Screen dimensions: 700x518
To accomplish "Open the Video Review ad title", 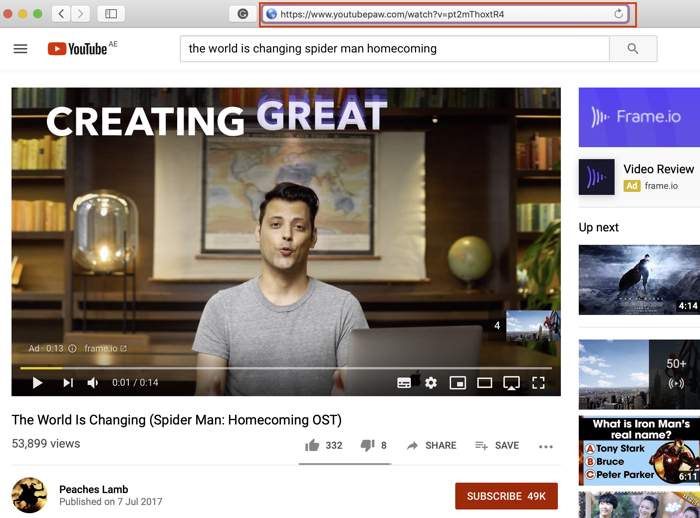I will pyautogui.click(x=658, y=169).
